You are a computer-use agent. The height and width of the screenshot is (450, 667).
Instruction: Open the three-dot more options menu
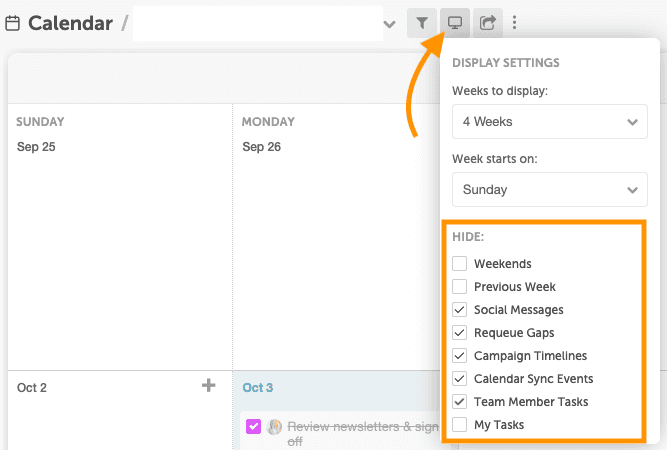click(x=514, y=22)
